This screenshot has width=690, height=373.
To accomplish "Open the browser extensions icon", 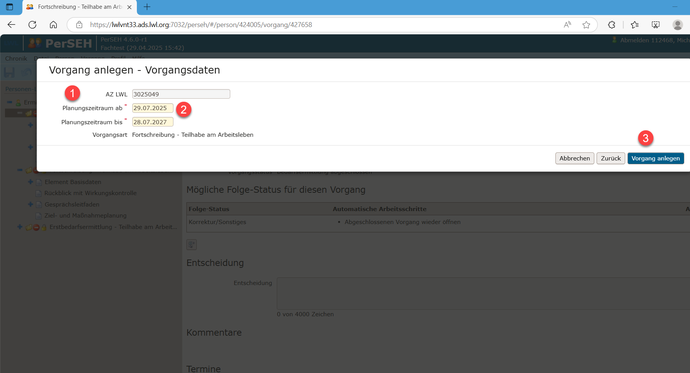I will pyautogui.click(x=612, y=25).
